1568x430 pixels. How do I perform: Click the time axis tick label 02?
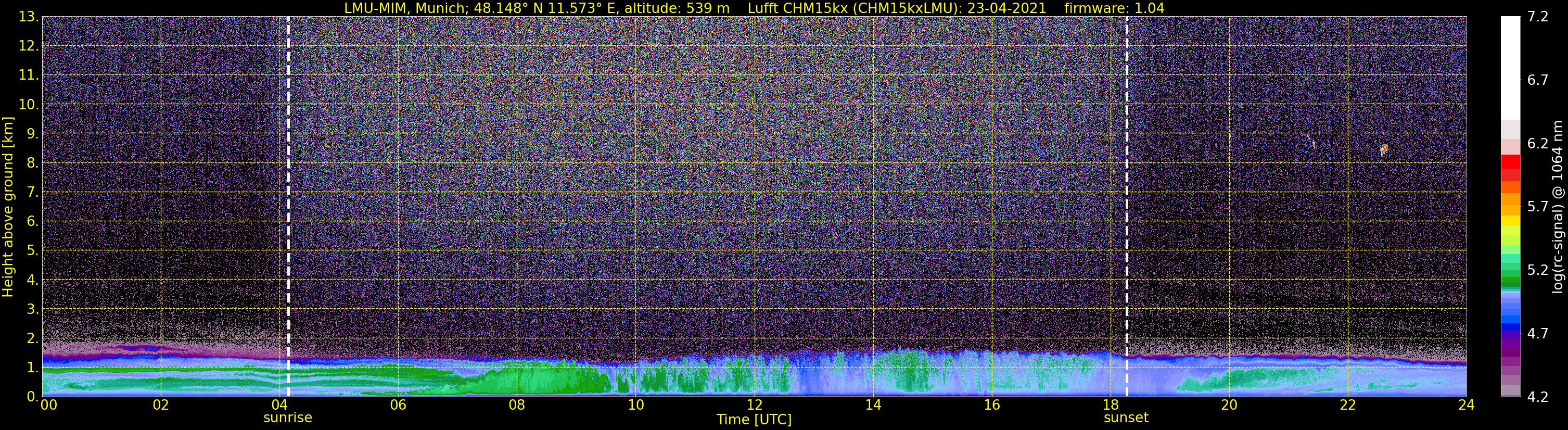[x=160, y=406]
